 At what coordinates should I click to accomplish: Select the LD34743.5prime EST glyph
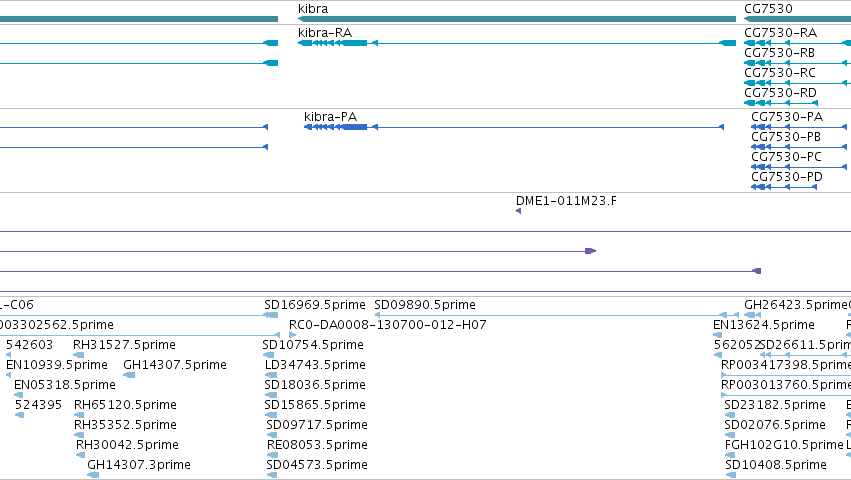pos(271,375)
